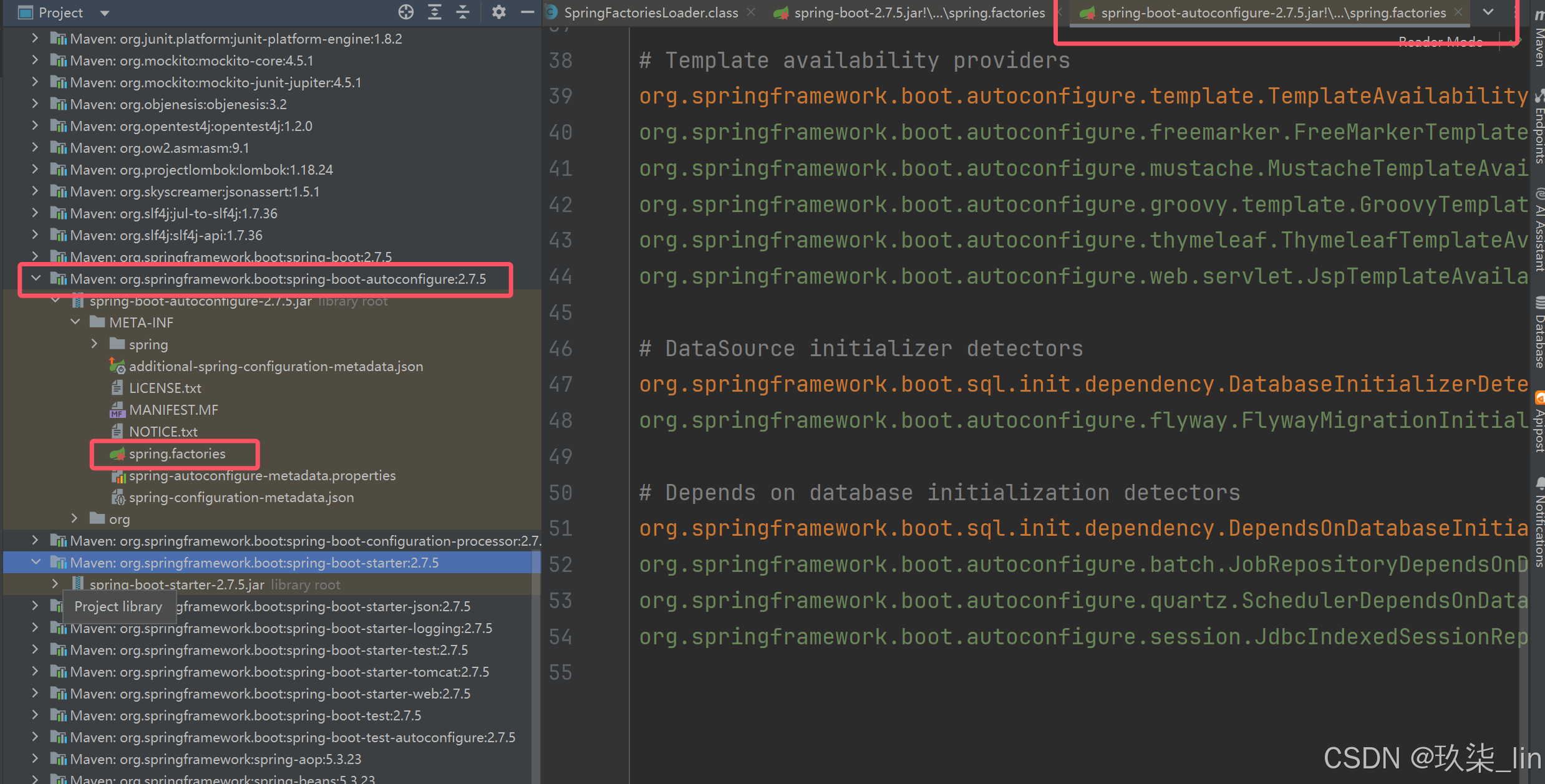The image size is (1545, 784).
Task: Click the Expand All icon in Project toolbar
Action: pyautogui.click(x=435, y=12)
